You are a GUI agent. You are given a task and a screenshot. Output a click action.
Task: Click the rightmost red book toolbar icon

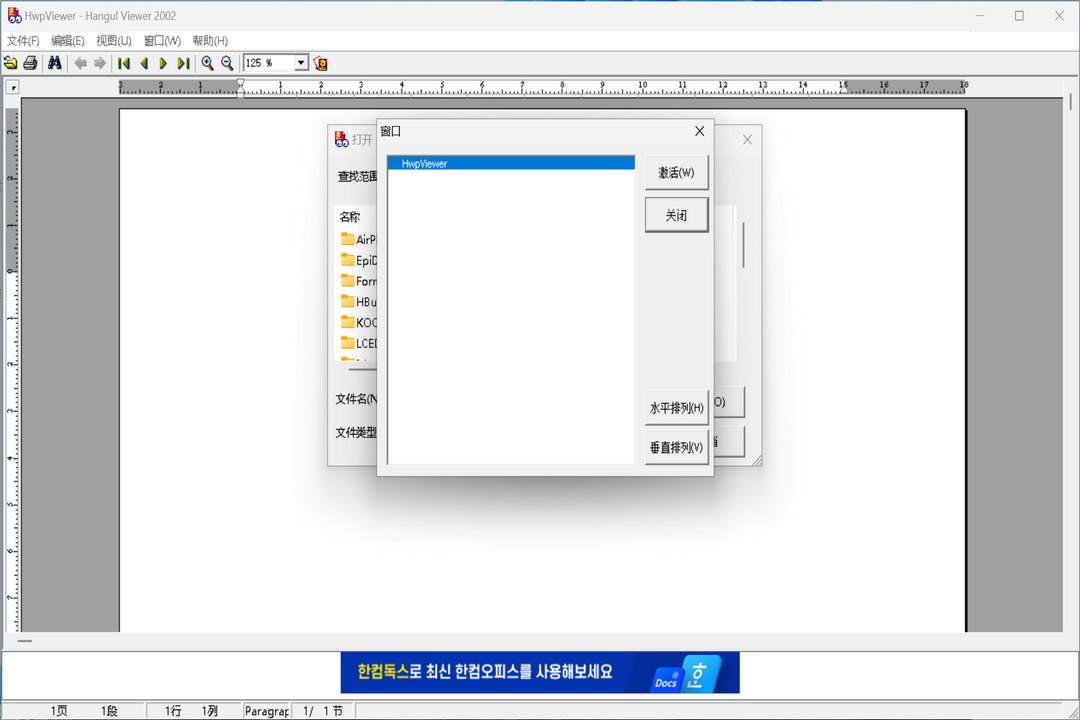[x=321, y=62]
